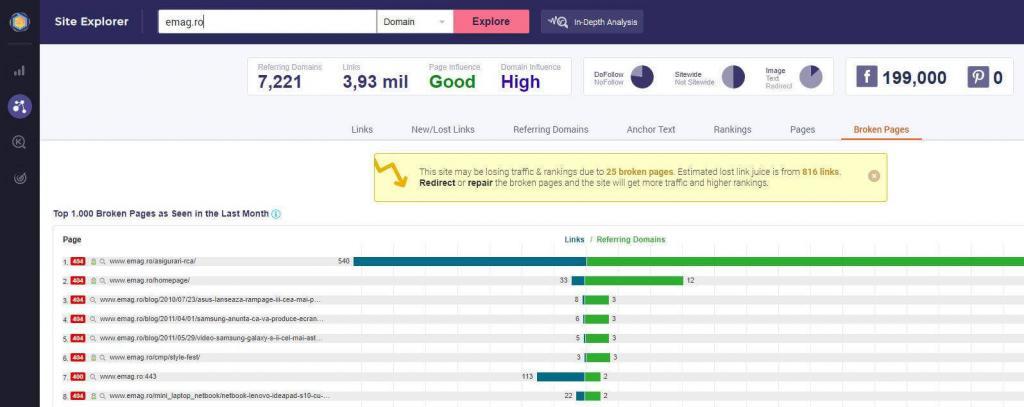Viewport: 1024px width, 407px height.
Task: Click the pink Explore button
Action: pyautogui.click(x=491, y=22)
